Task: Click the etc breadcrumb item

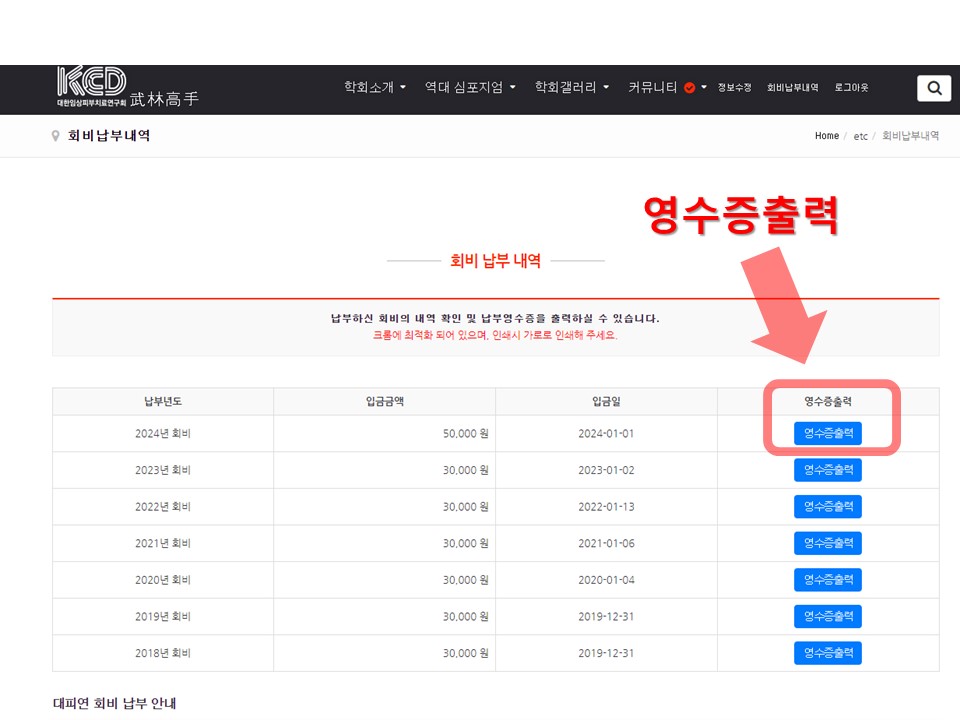Action: (x=860, y=136)
